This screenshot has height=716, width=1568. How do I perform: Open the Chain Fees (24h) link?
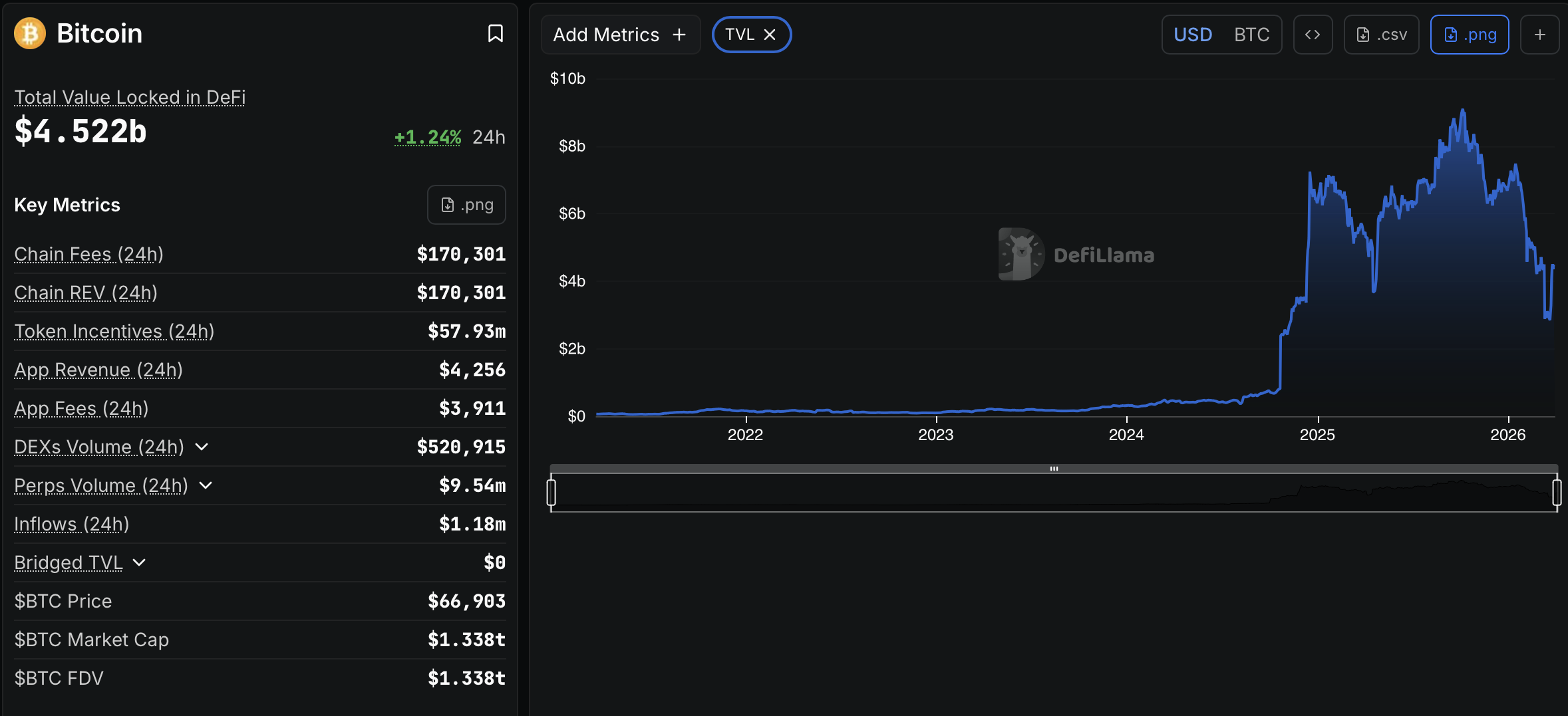(x=88, y=254)
